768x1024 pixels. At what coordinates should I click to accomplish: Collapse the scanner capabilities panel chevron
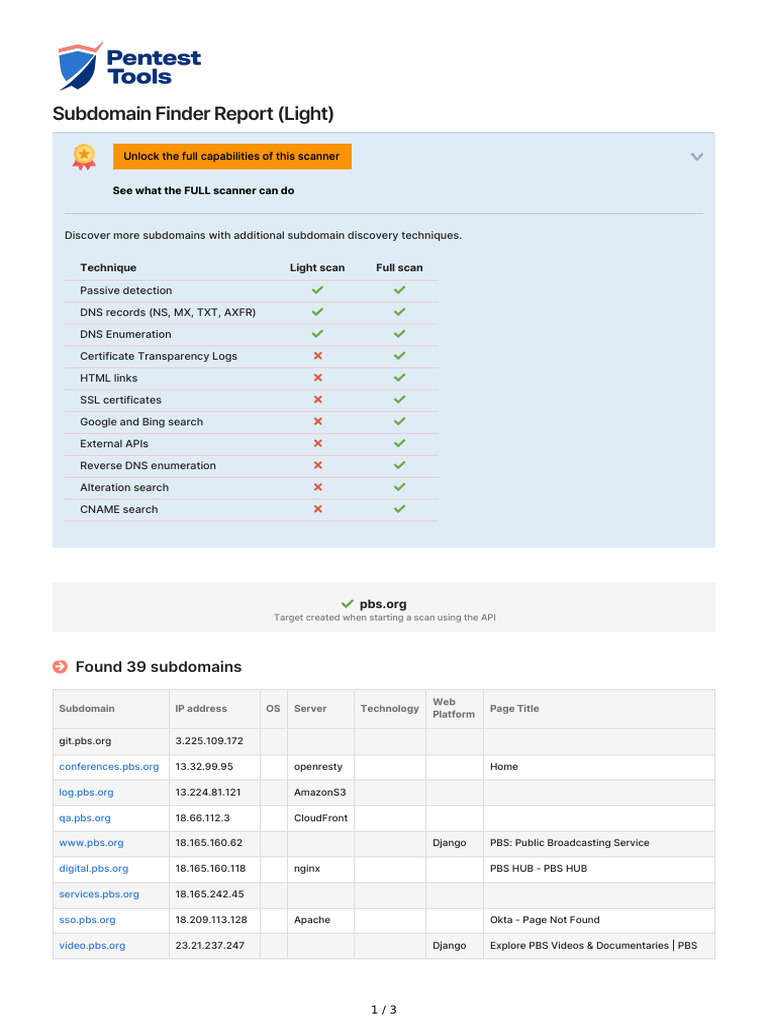tap(697, 156)
